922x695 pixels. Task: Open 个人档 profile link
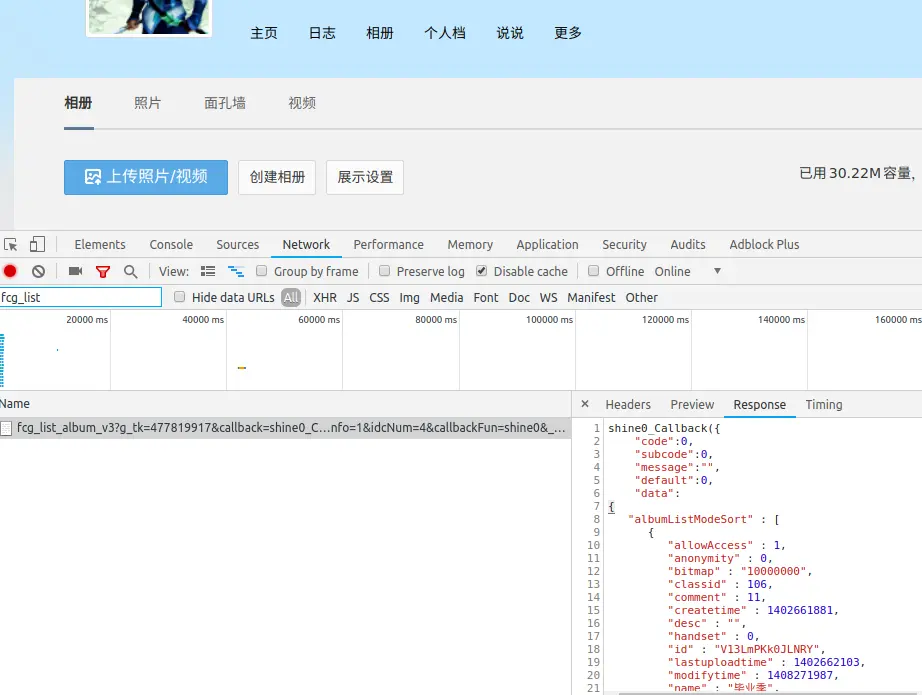(x=445, y=33)
